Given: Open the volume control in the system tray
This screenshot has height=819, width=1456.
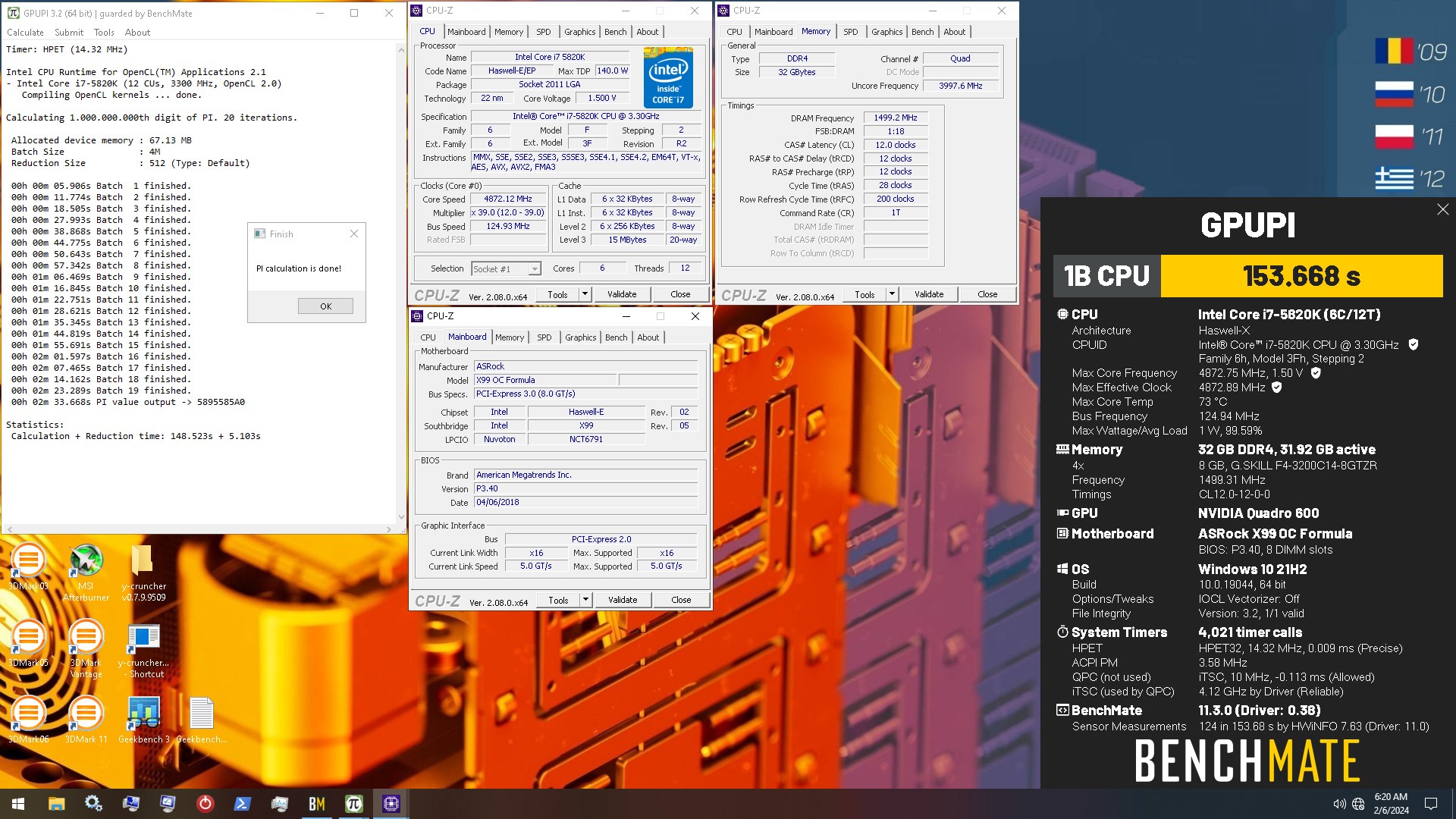Looking at the screenshot, I should pos(1339,804).
